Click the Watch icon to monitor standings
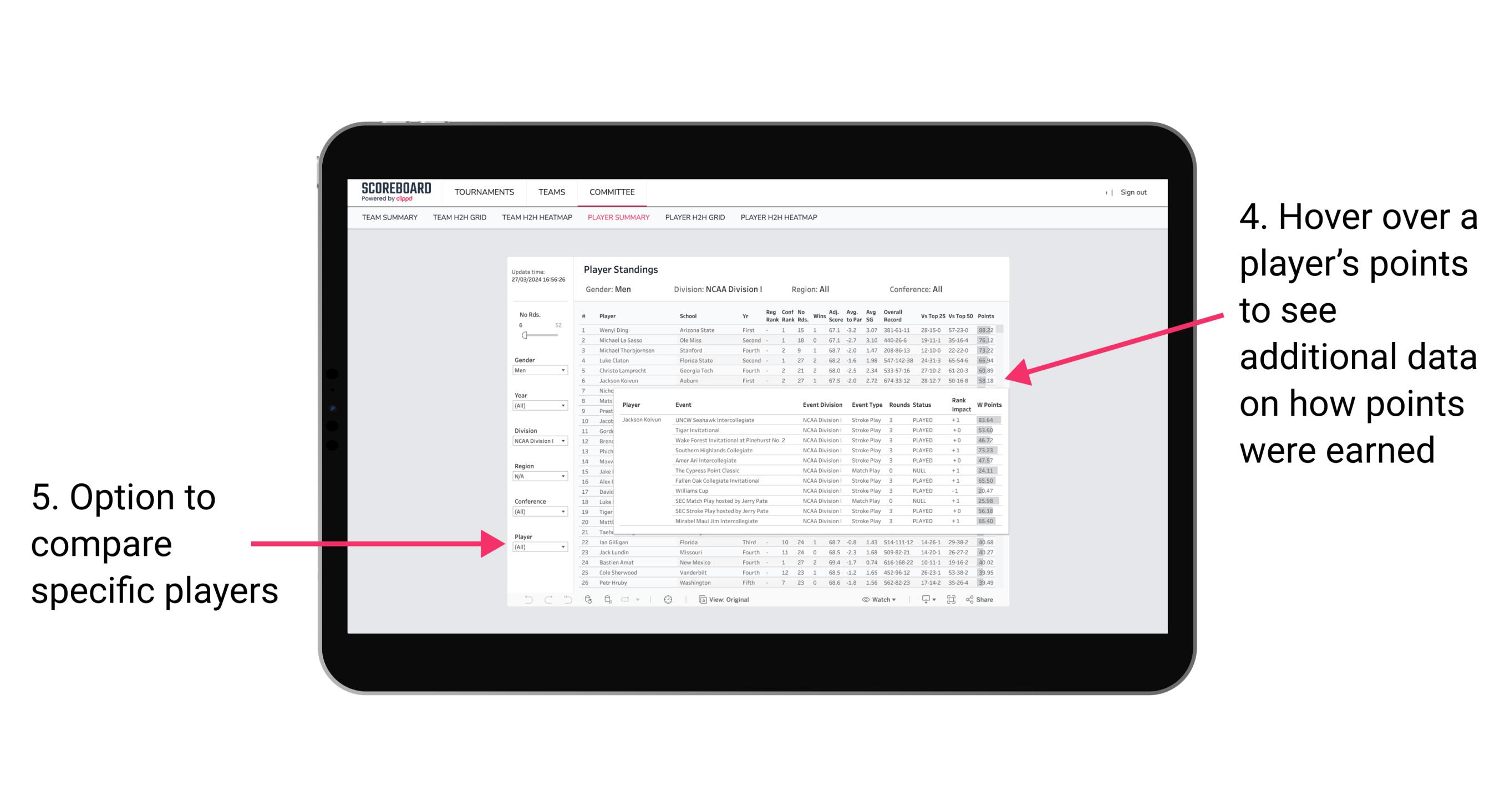The height and width of the screenshot is (812, 1510). [x=878, y=598]
